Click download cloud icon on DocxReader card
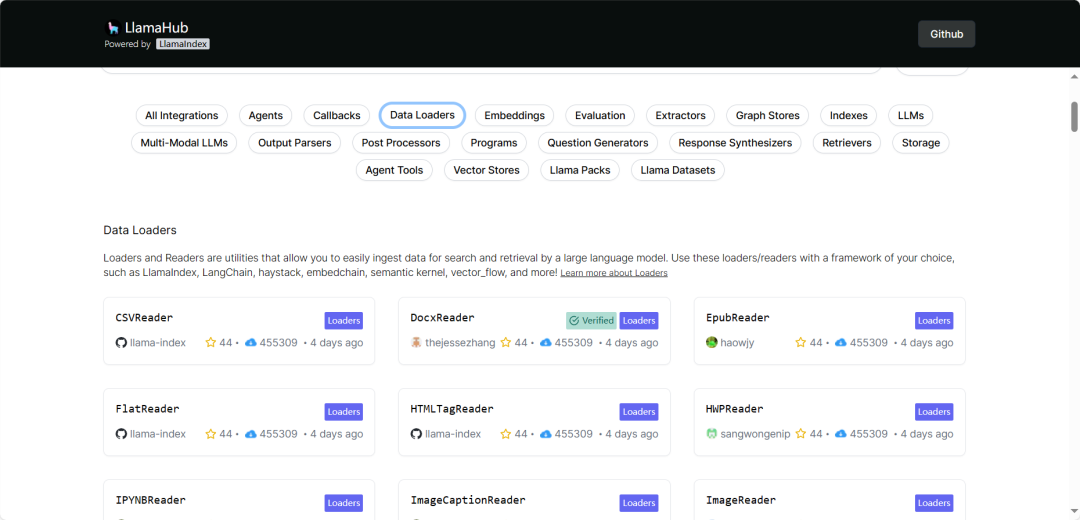The height and width of the screenshot is (520, 1080). click(546, 342)
